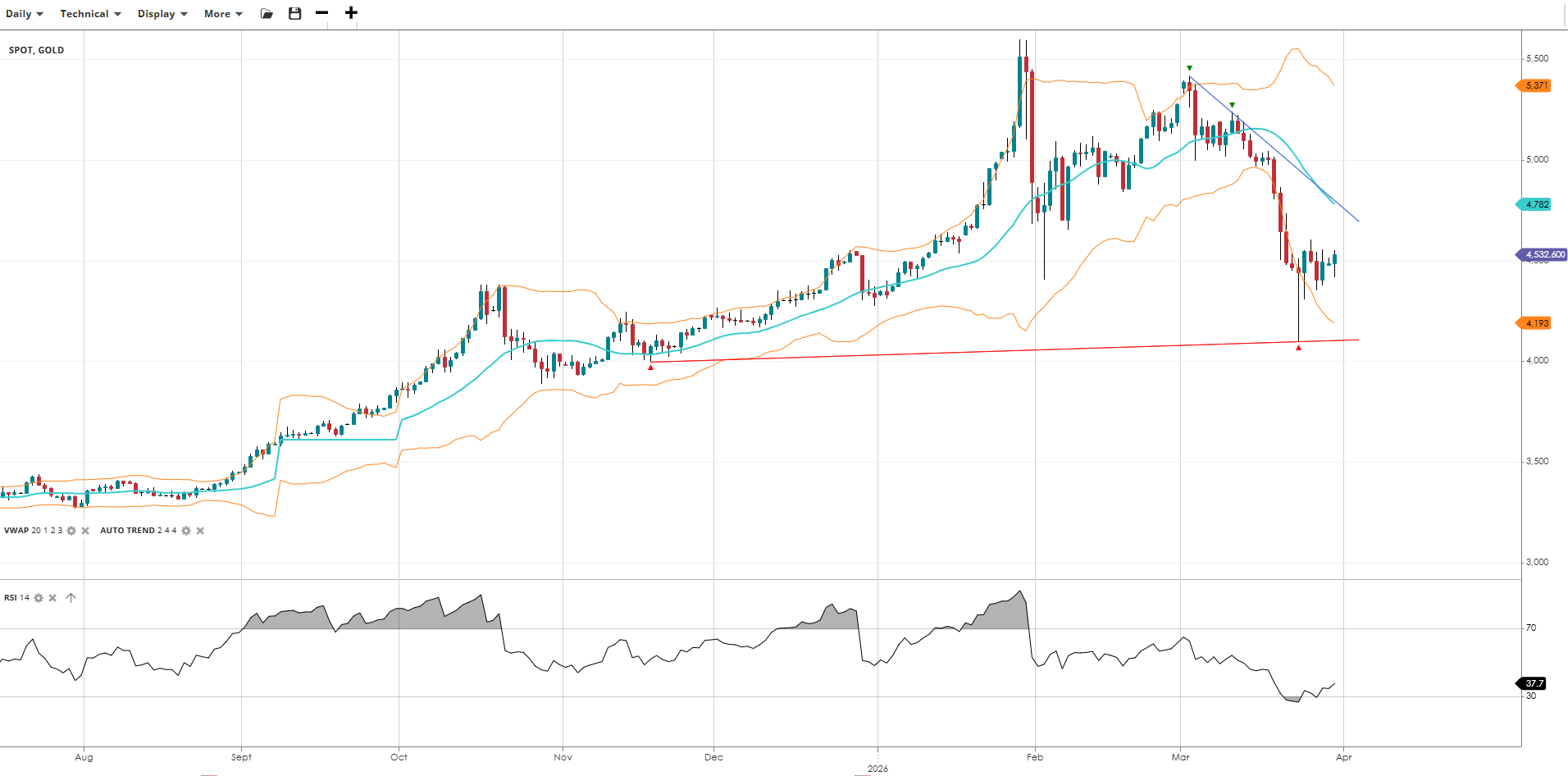Click the open folder icon

coord(267,14)
